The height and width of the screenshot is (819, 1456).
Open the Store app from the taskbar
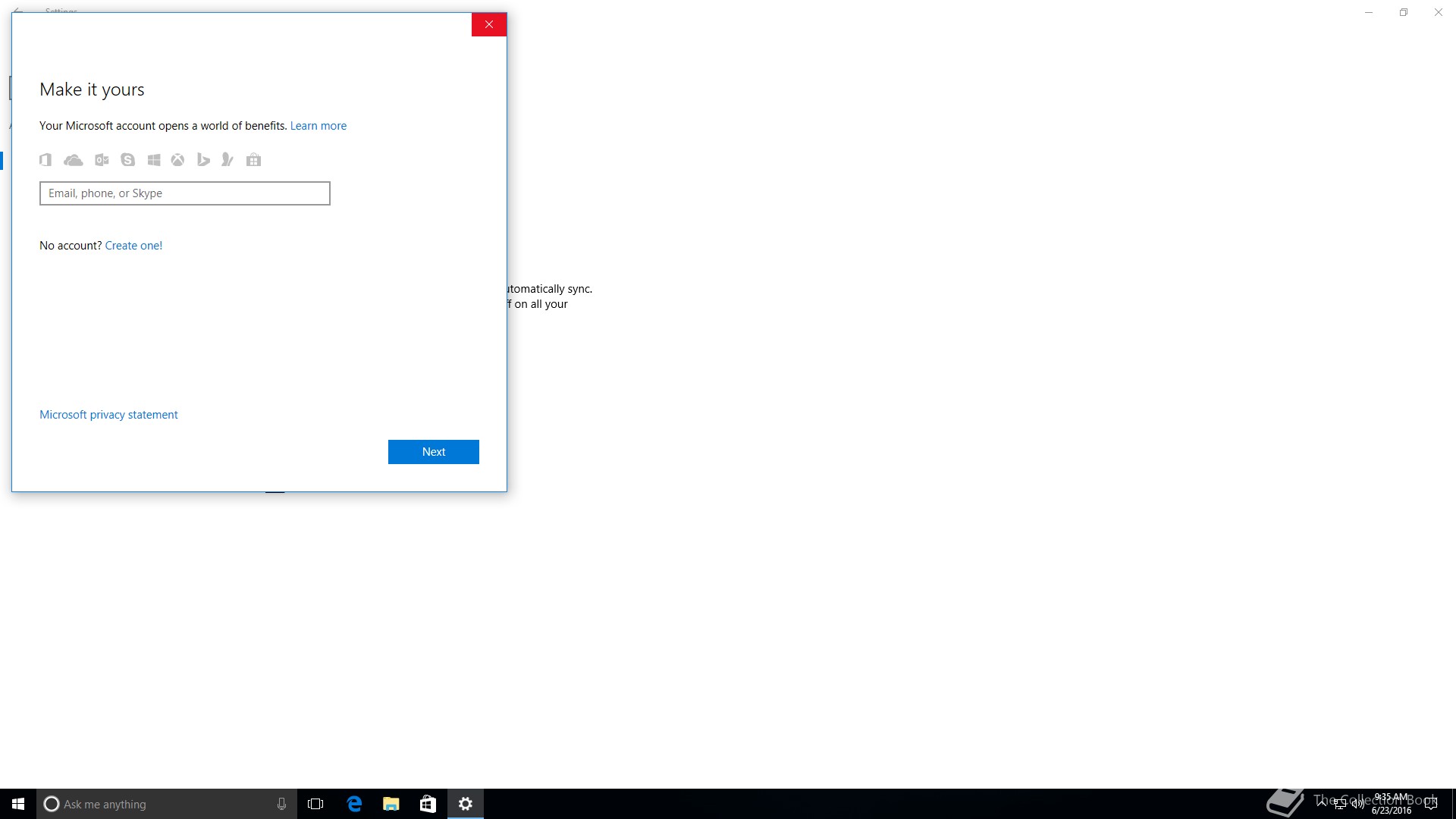point(428,804)
